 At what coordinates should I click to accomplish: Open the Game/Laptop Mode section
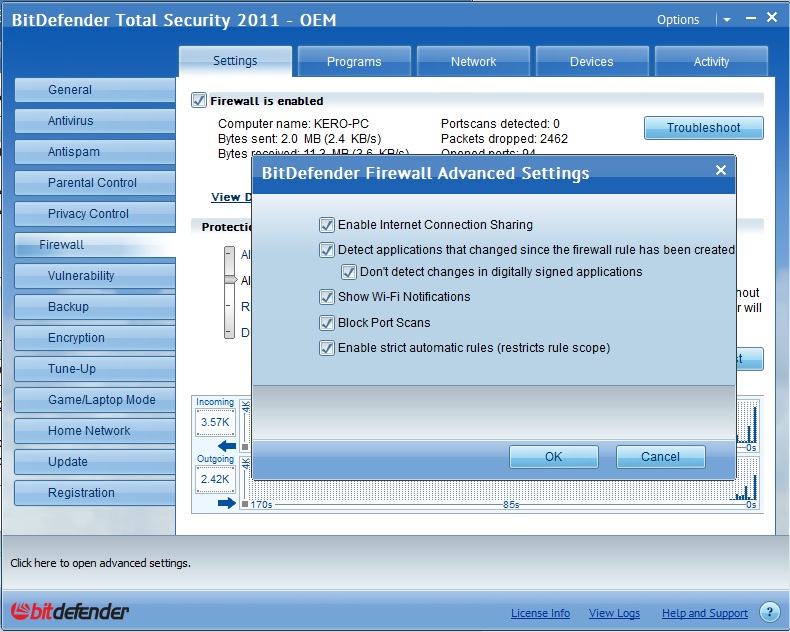click(95, 400)
